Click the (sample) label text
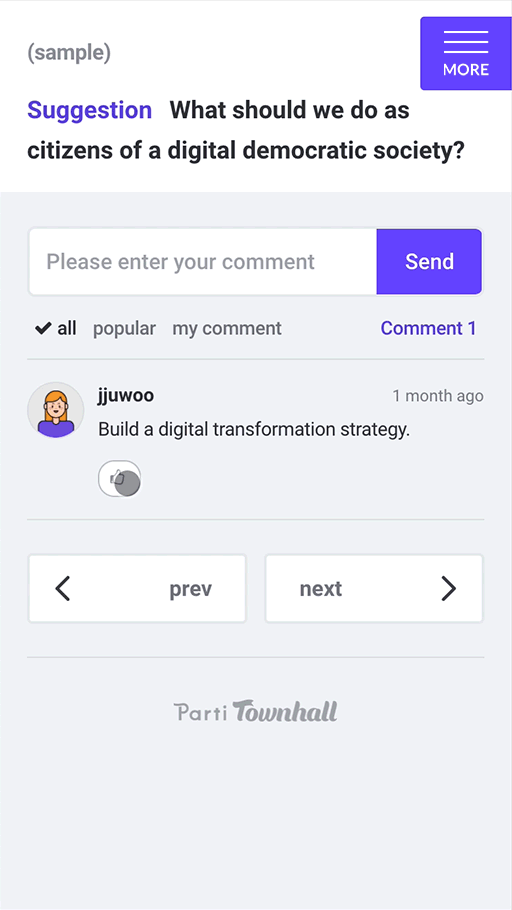The height and width of the screenshot is (910, 512). [x=69, y=53]
